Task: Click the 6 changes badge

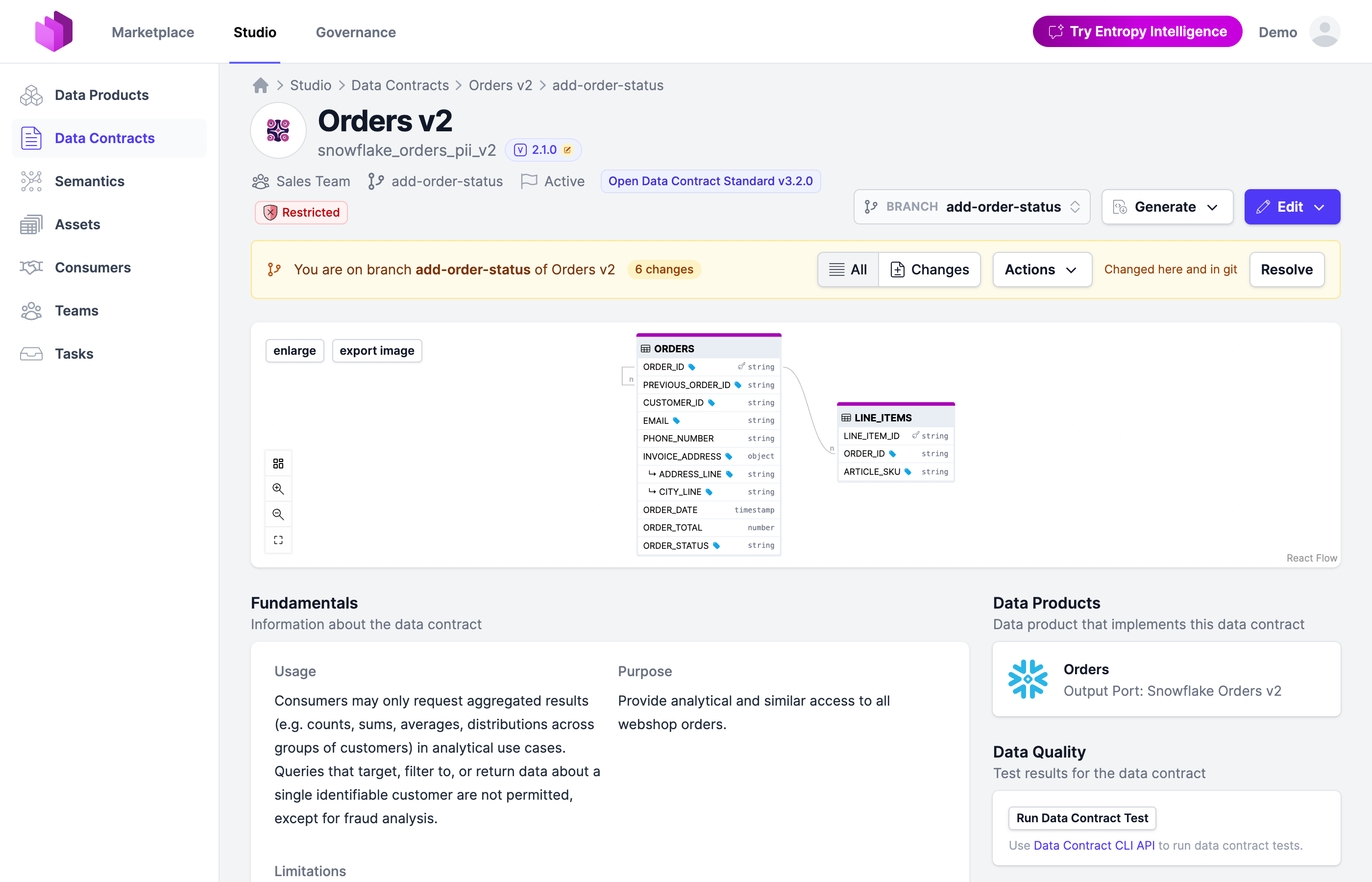Action: [663, 270]
